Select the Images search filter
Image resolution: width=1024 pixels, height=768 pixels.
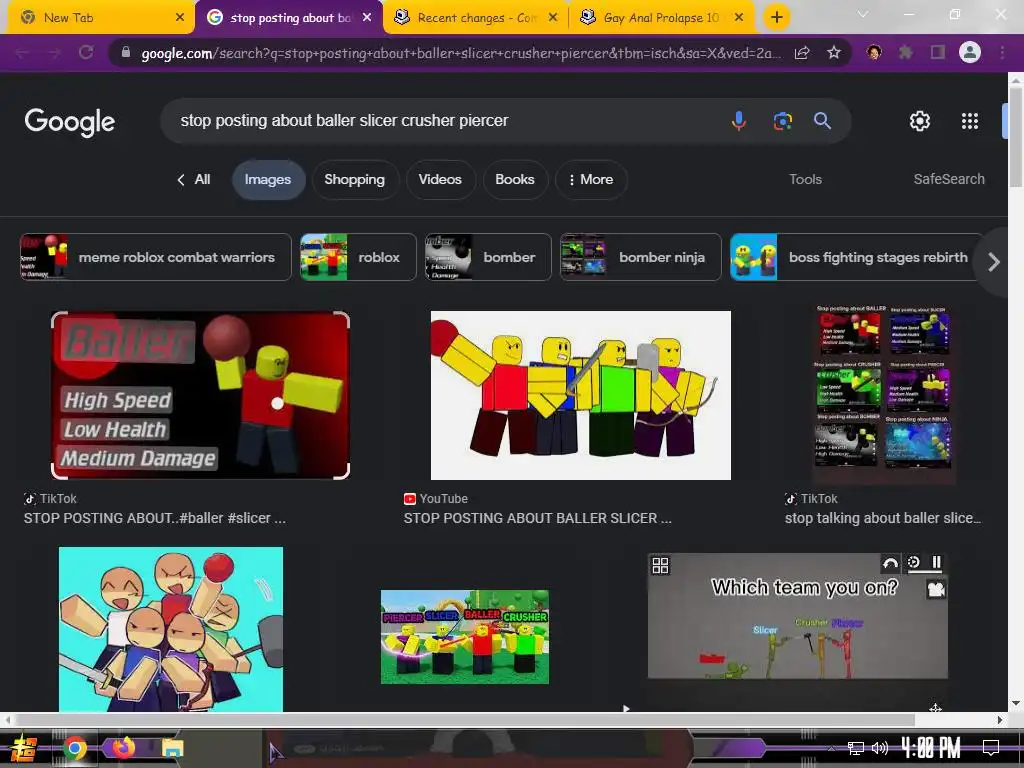coord(268,180)
